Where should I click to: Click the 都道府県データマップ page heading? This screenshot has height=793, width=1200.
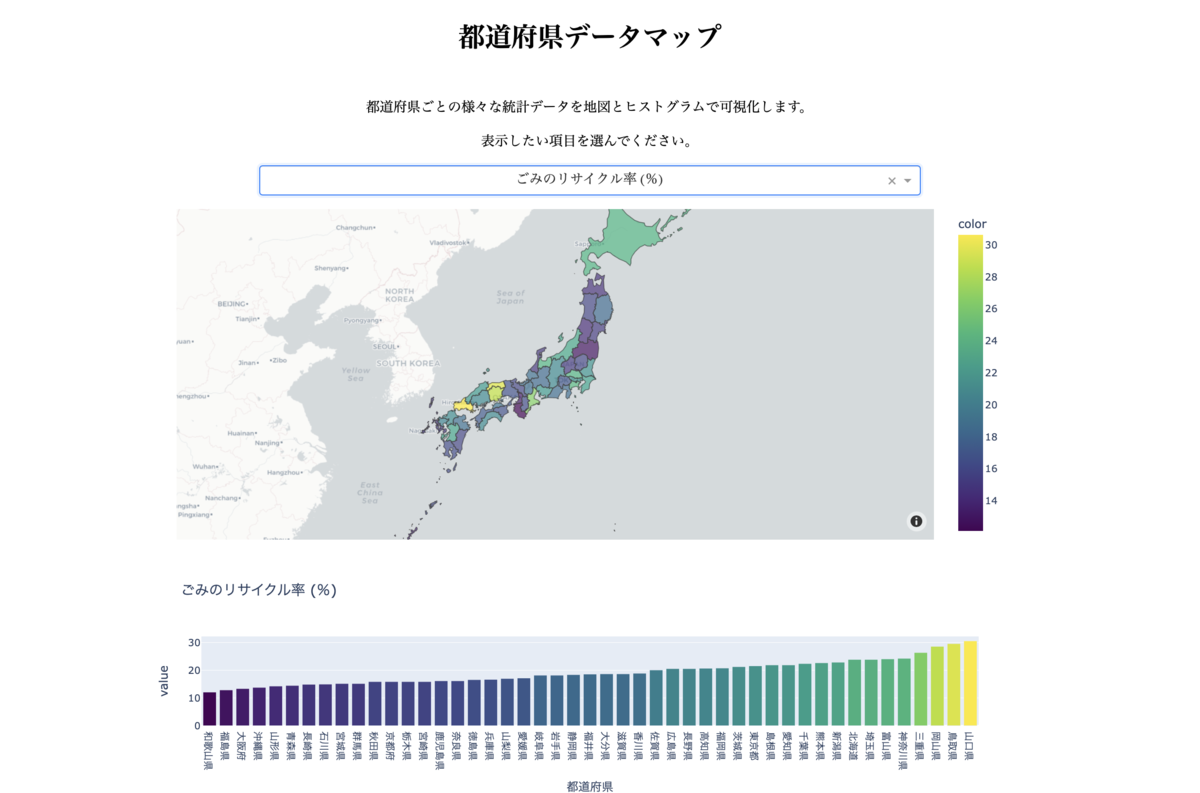[x=590, y=37]
